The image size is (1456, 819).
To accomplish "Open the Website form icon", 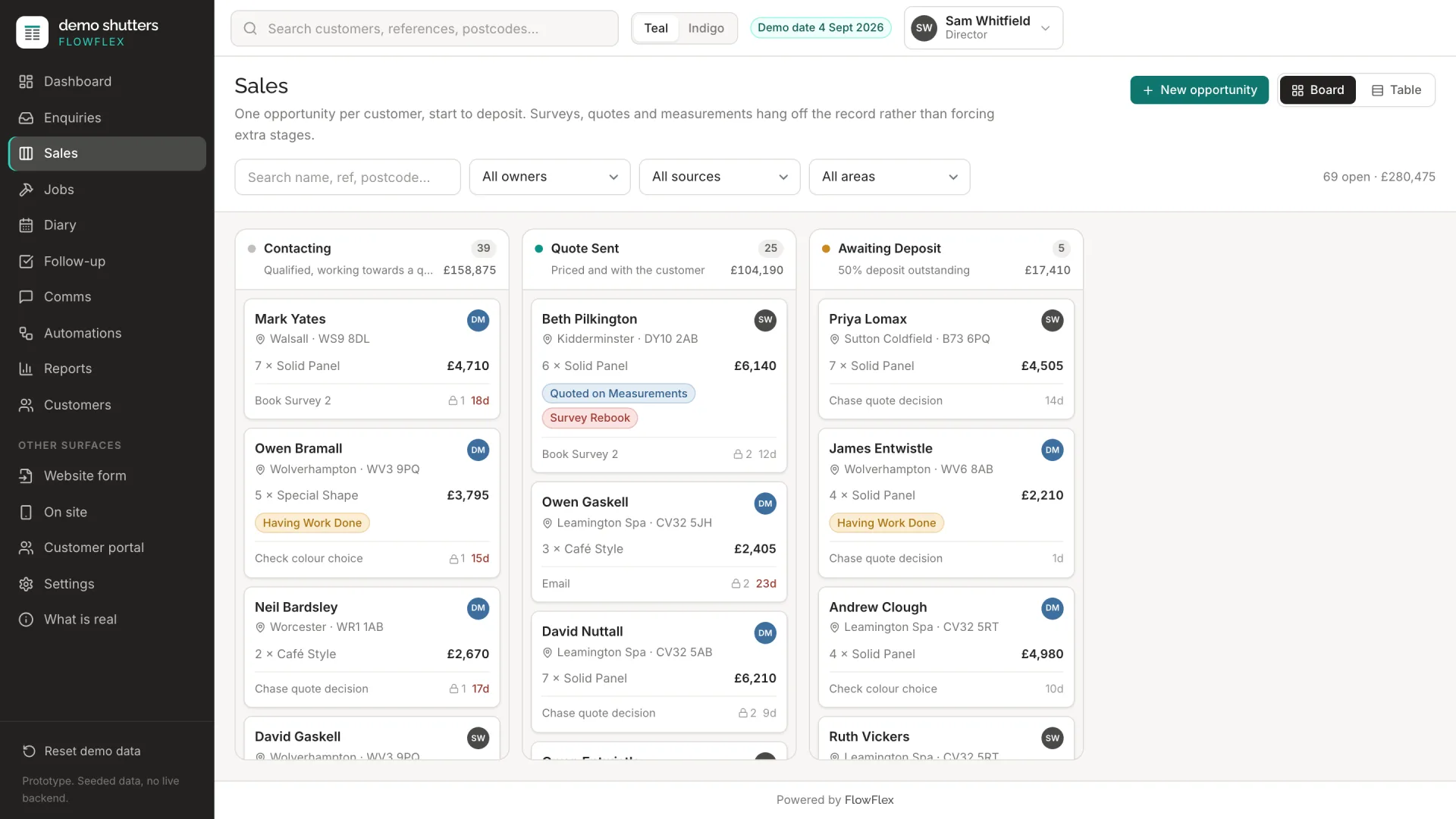I will (x=26, y=476).
